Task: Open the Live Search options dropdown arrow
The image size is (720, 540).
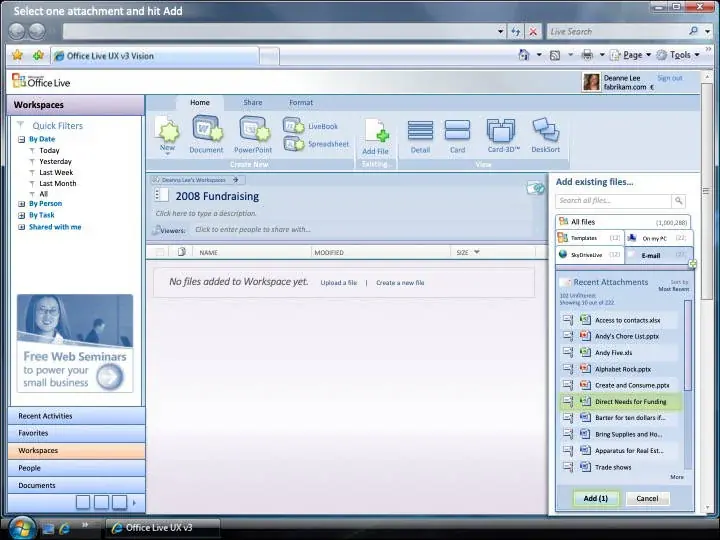Action: (x=708, y=31)
